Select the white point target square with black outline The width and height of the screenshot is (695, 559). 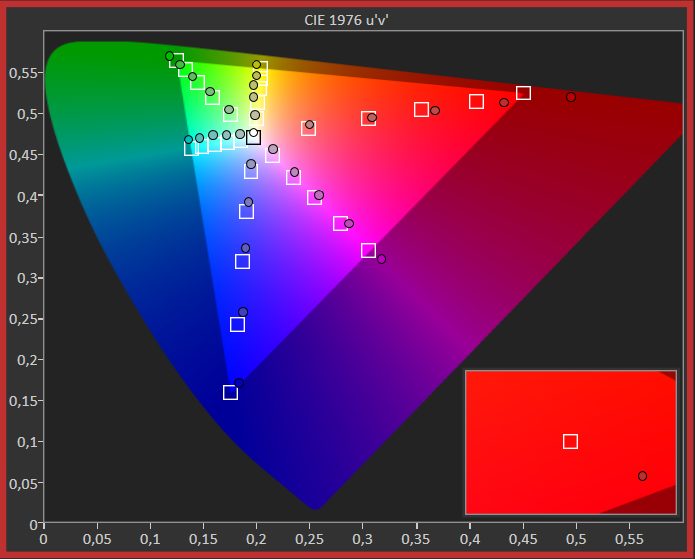(254, 137)
